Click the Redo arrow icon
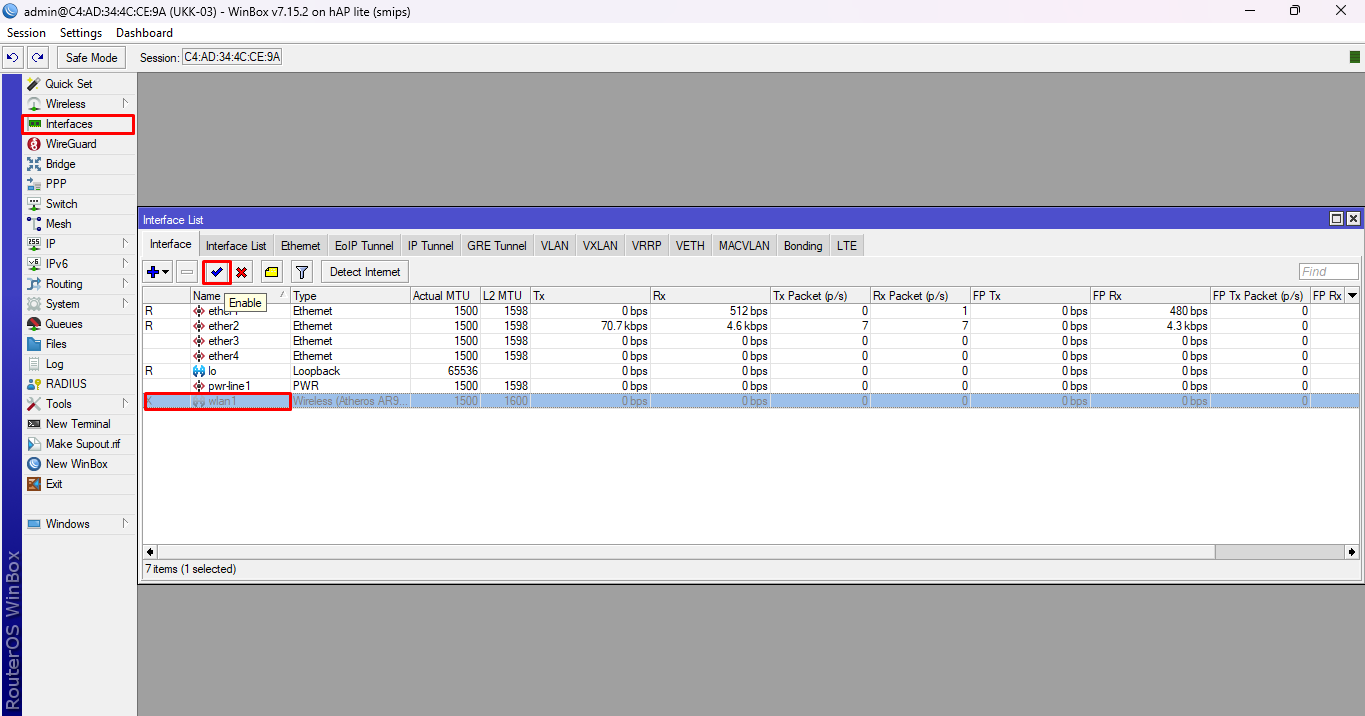This screenshot has height=716, width=1365. click(38, 57)
